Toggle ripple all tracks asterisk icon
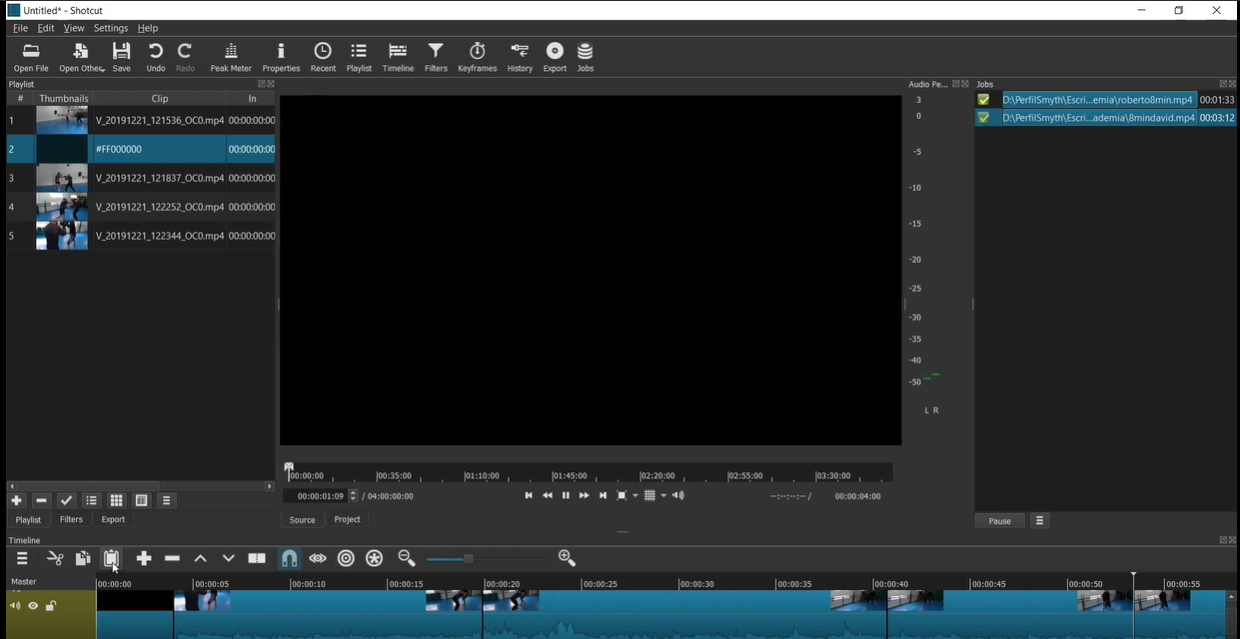 375,558
